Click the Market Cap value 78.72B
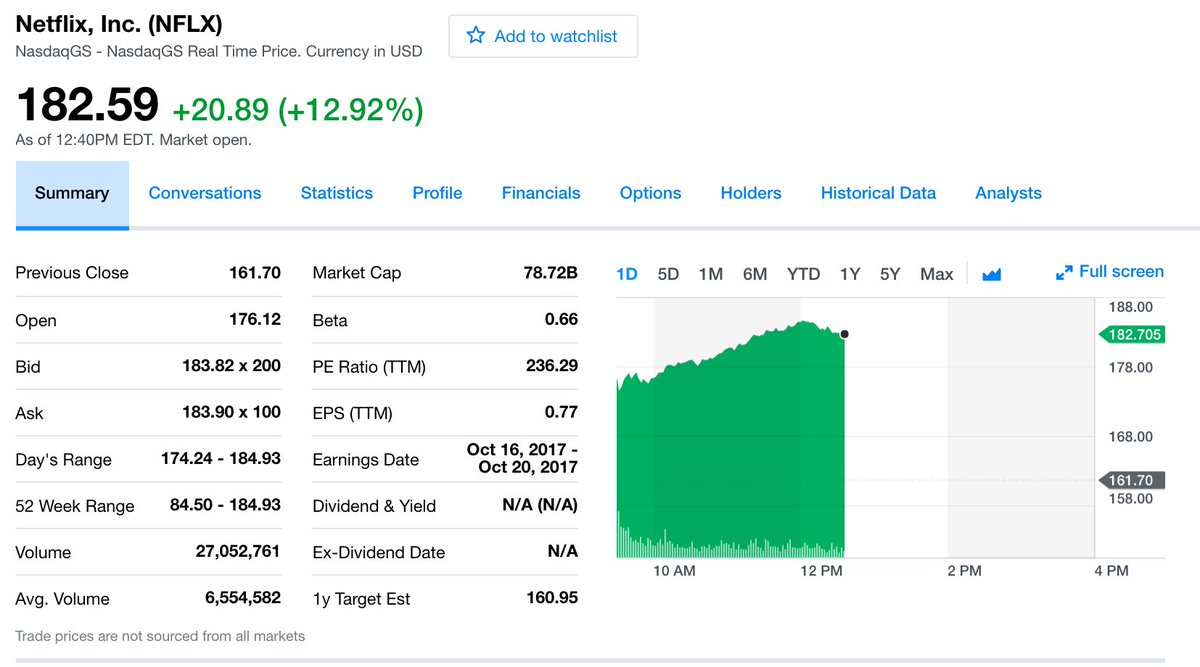The height and width of the screenshot is (667, 1200). 551,272
